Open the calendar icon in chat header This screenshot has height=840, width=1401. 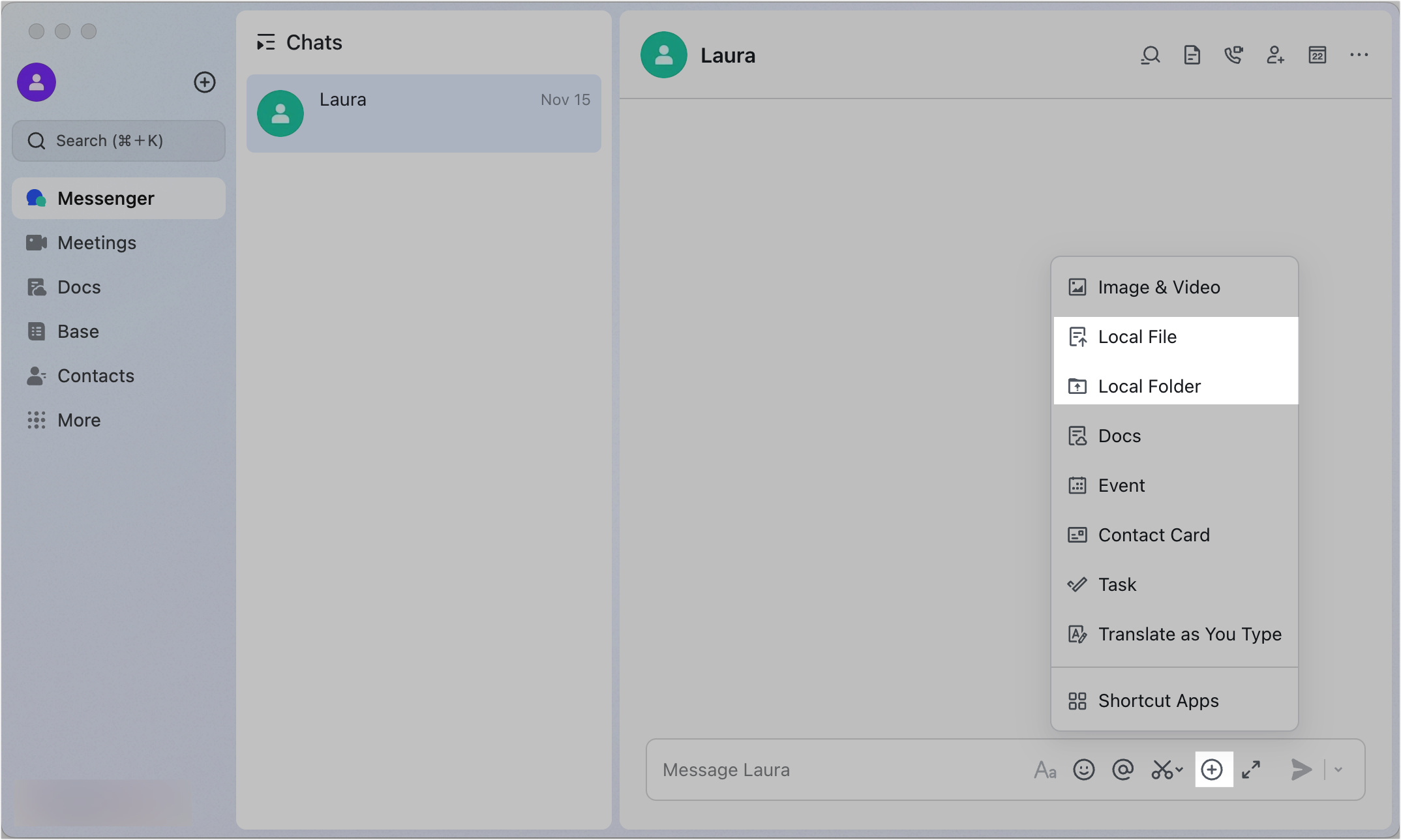[1317, 55]
